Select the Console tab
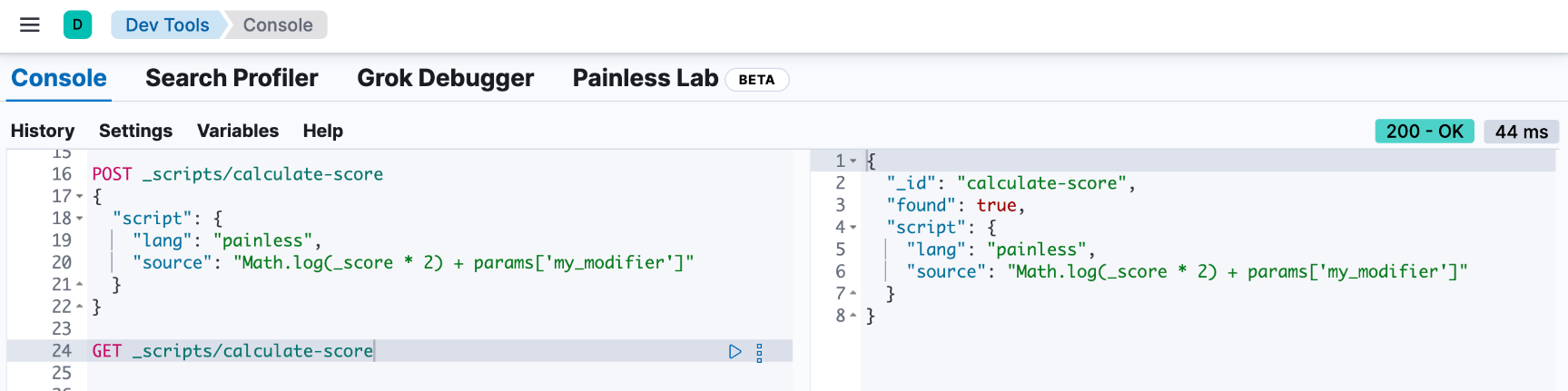1568x391 pixels. 59,78
